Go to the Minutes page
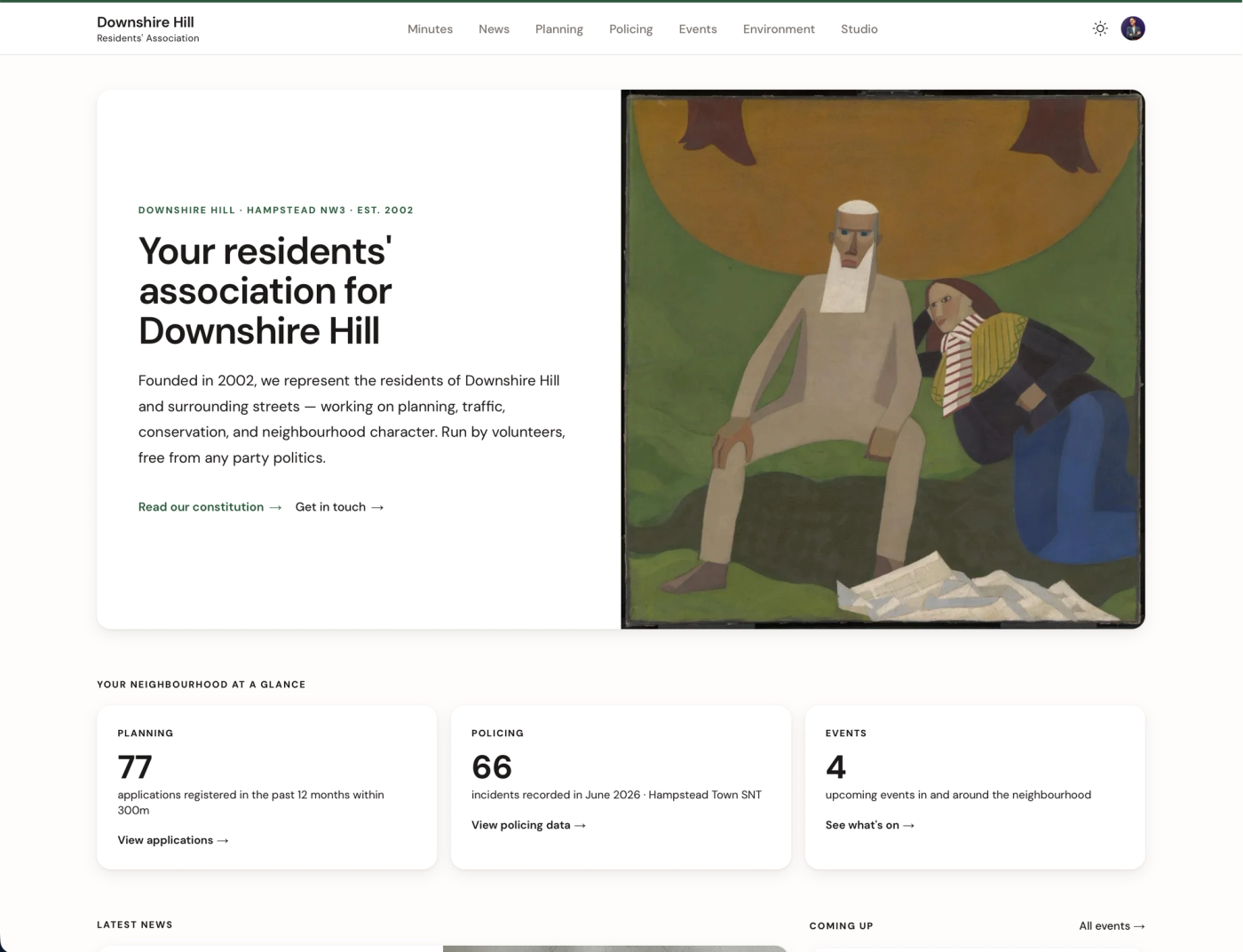This screenshot has height=952, width=1243. click(430, 29)
